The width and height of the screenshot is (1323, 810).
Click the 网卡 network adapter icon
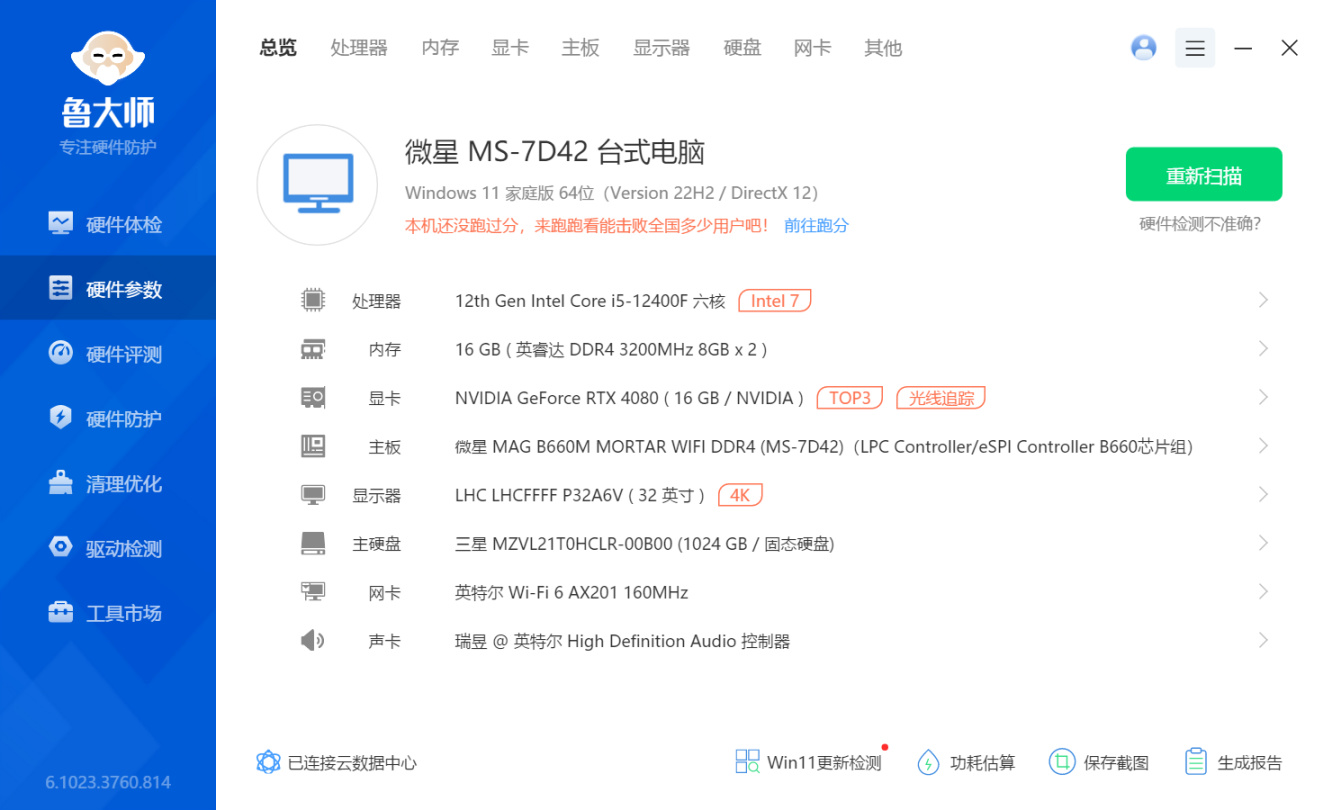pos(313,592)
